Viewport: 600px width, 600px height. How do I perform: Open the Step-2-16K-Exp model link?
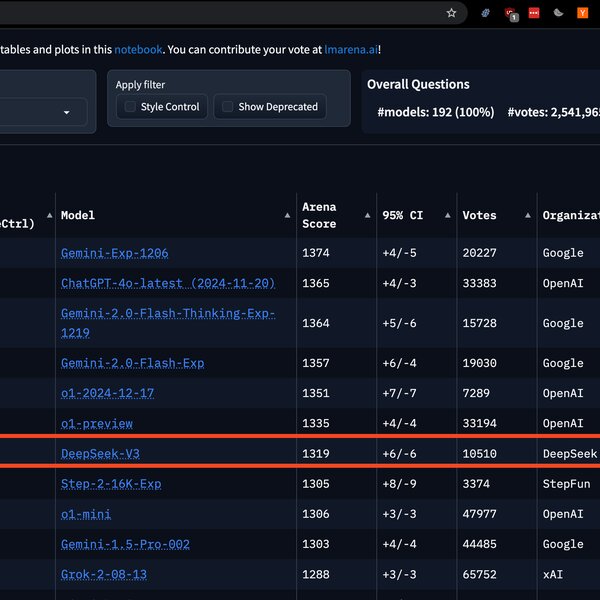pyautogui.click(x=111, y=484)
